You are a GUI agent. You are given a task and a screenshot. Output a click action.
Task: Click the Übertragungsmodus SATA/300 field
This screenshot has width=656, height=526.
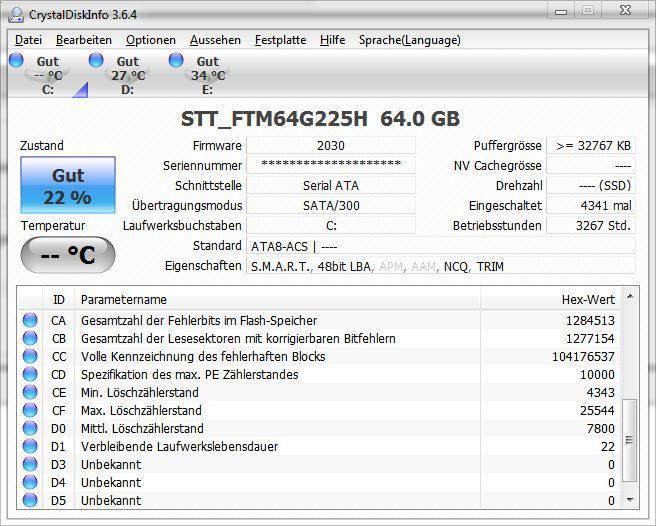pyautogui.click(x=331, y=205)
